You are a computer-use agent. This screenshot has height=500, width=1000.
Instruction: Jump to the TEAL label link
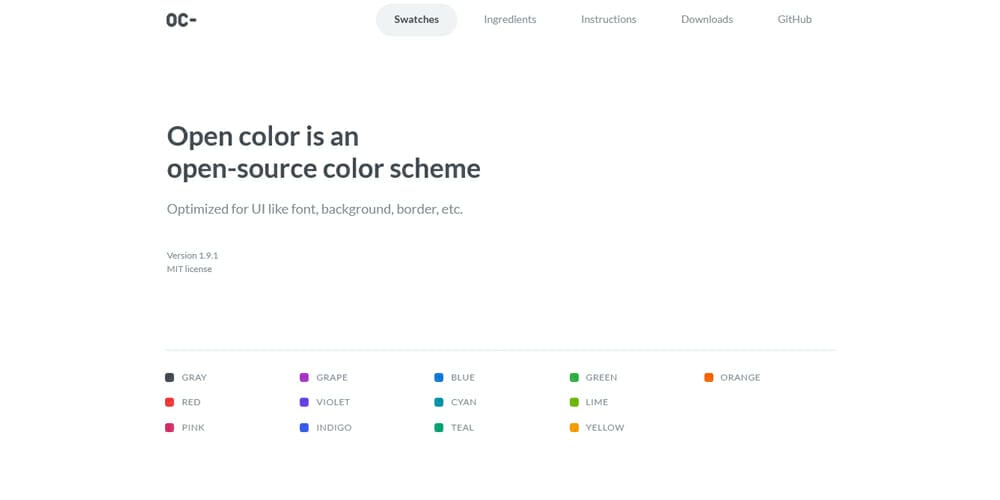(x=462, y=428)
